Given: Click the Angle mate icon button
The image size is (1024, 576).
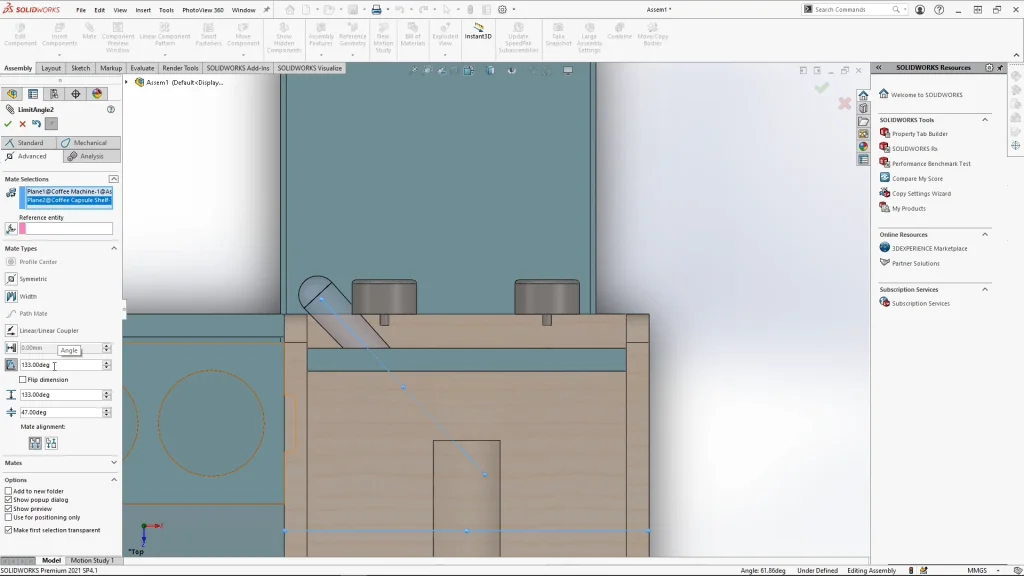Looking at the screenshot, I should [x=11, y=365].
